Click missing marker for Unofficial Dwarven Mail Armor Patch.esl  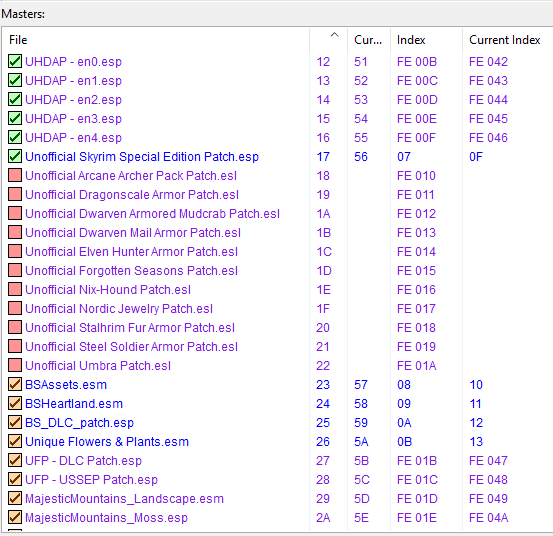15,232
